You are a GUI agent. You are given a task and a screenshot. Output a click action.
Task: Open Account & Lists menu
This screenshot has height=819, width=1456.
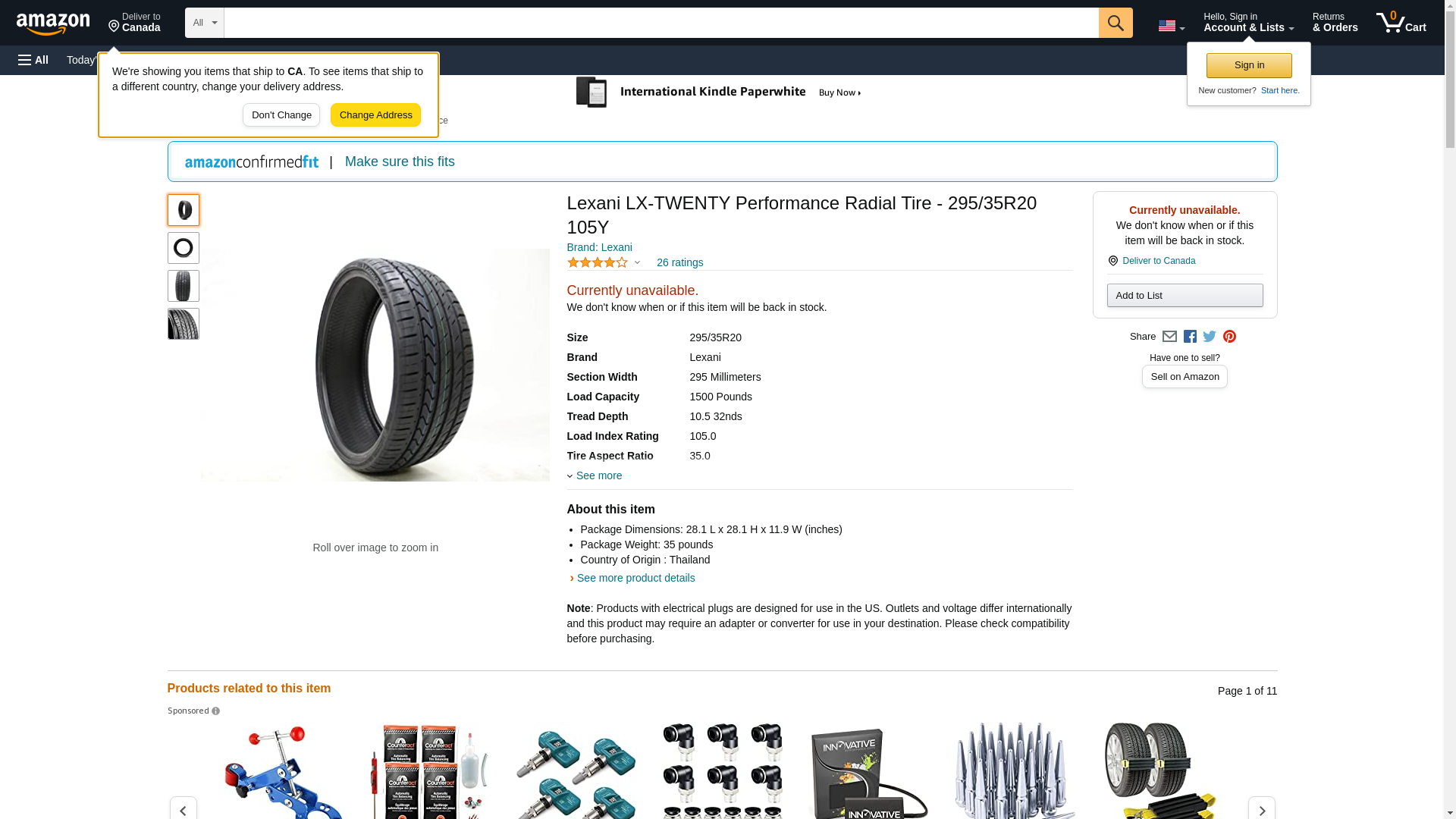pos(1248,23)
